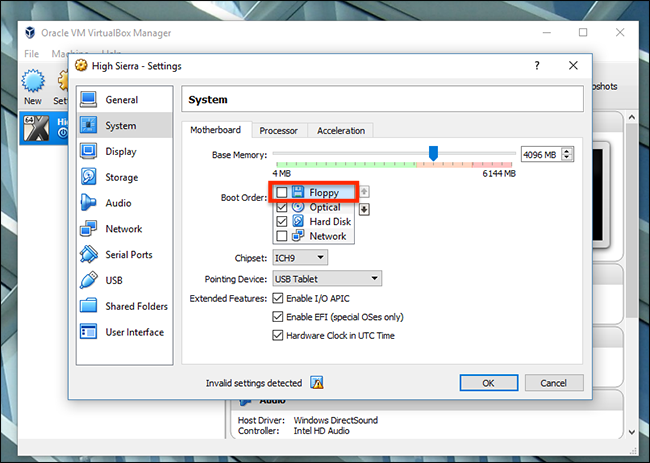Viewport: 650px width, 463px height.
Task: Open the Pointing Device USB Tablet dropdown
Action: click(327, 279)
